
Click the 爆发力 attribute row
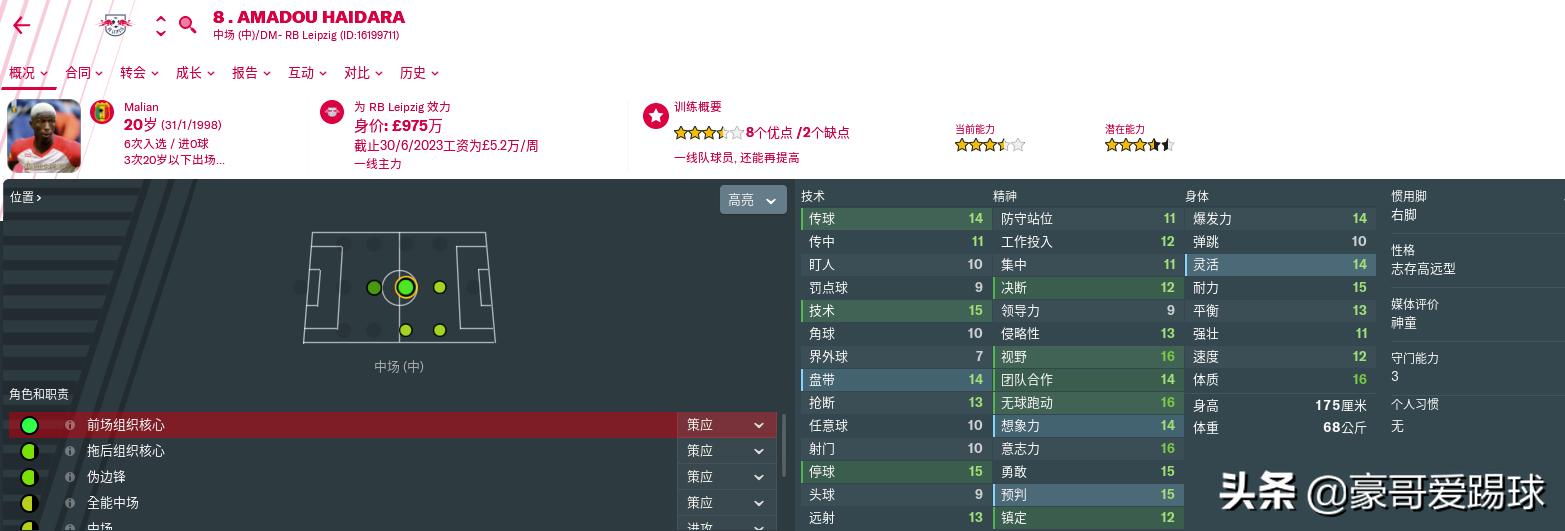[x=1279, y=219]
